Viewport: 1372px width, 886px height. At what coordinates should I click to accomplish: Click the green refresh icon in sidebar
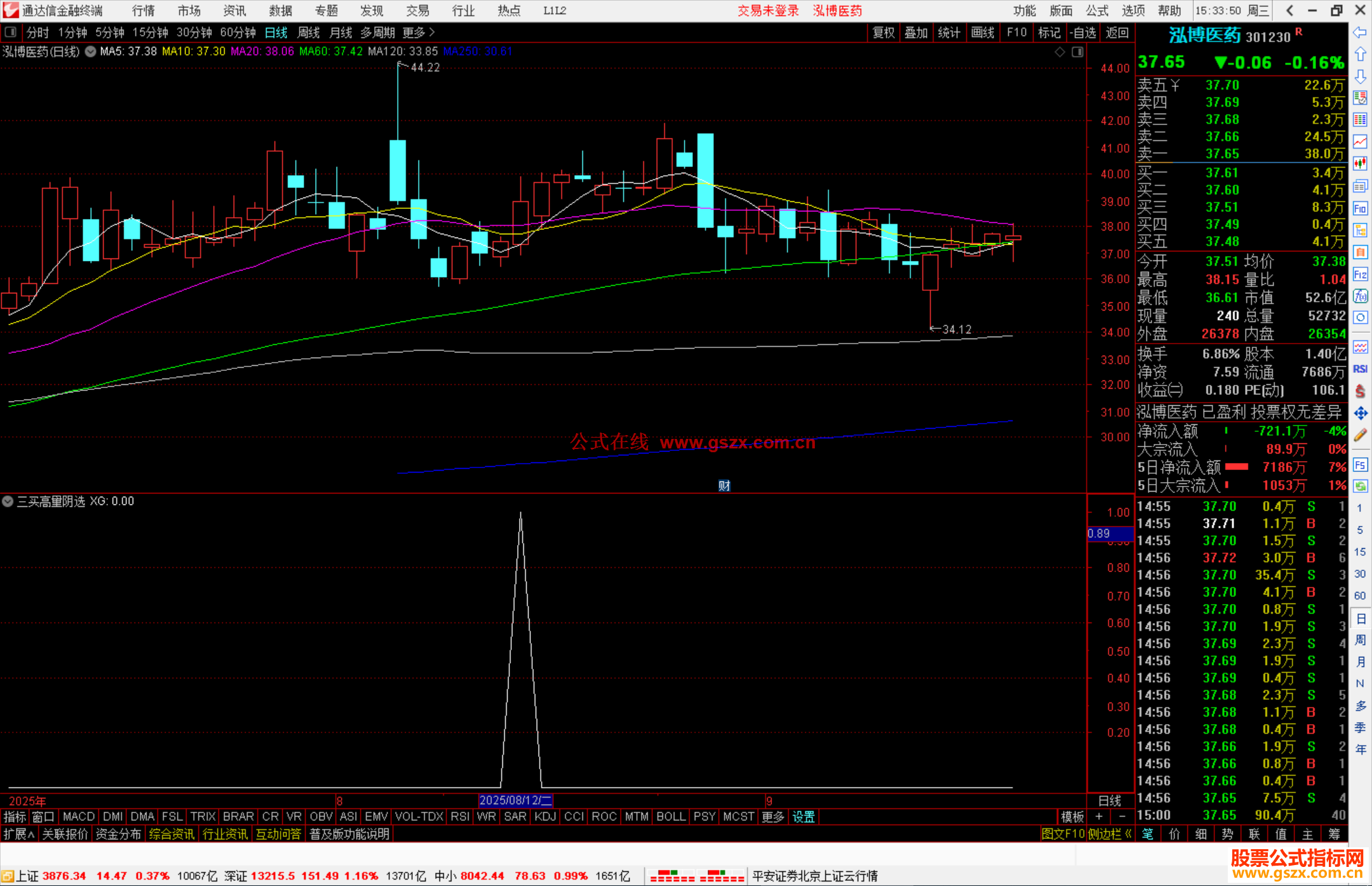click(x=1360, y=487)
